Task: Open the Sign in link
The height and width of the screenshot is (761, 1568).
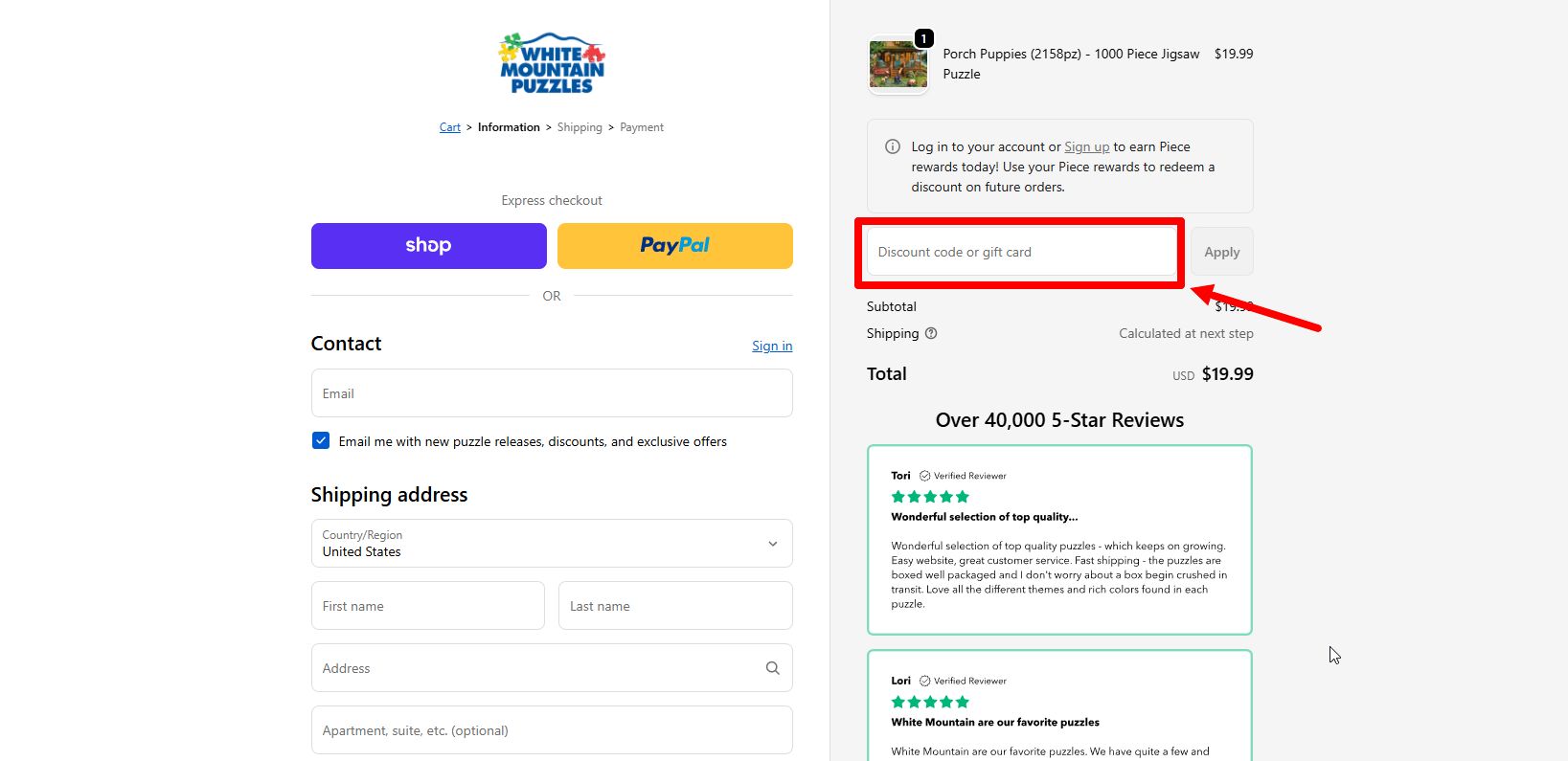Action: pyautogui.click(x=771, y=346)
